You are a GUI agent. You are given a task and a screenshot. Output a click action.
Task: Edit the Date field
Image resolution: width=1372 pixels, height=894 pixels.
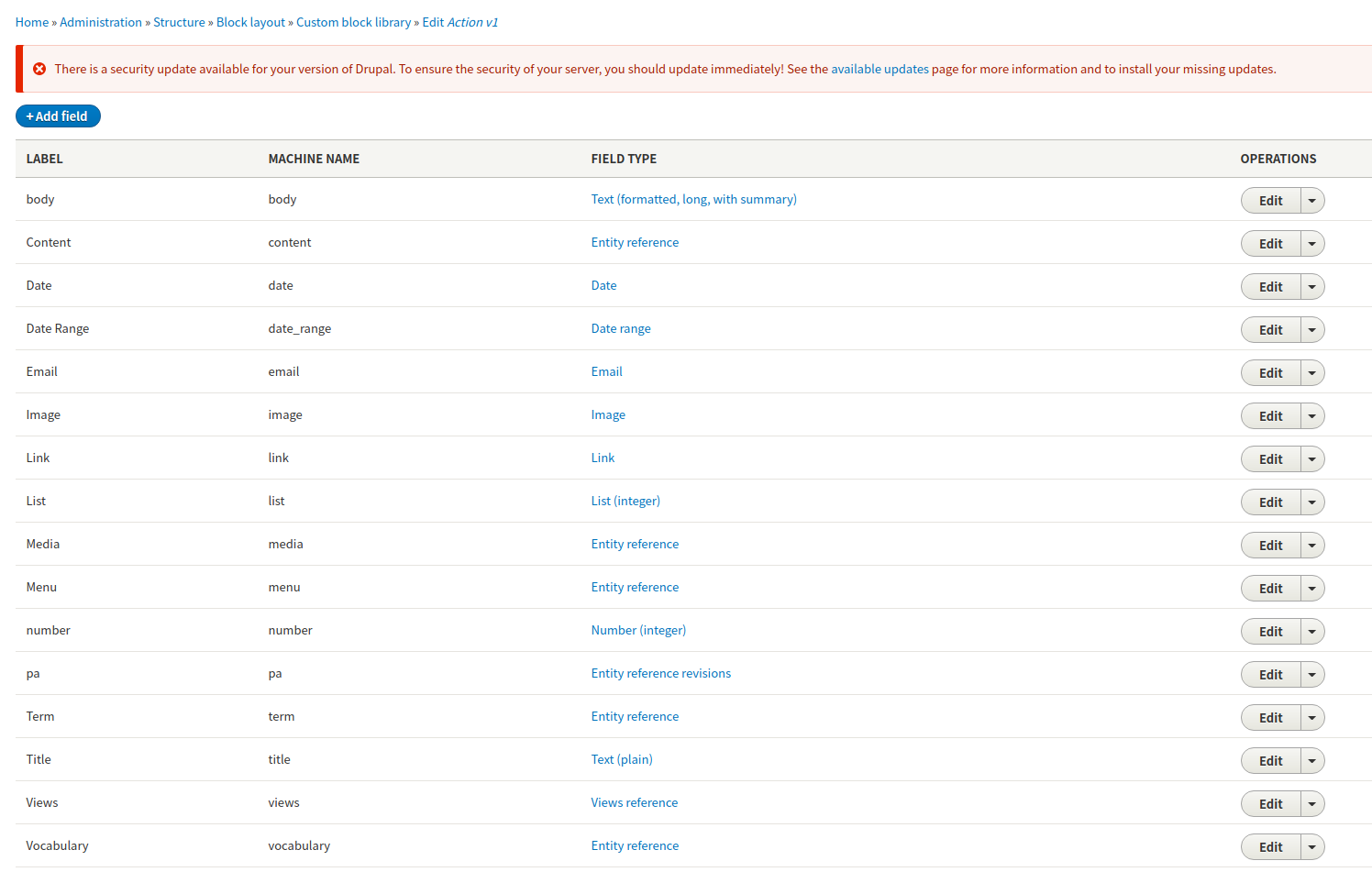click(x=1270, y=287)
